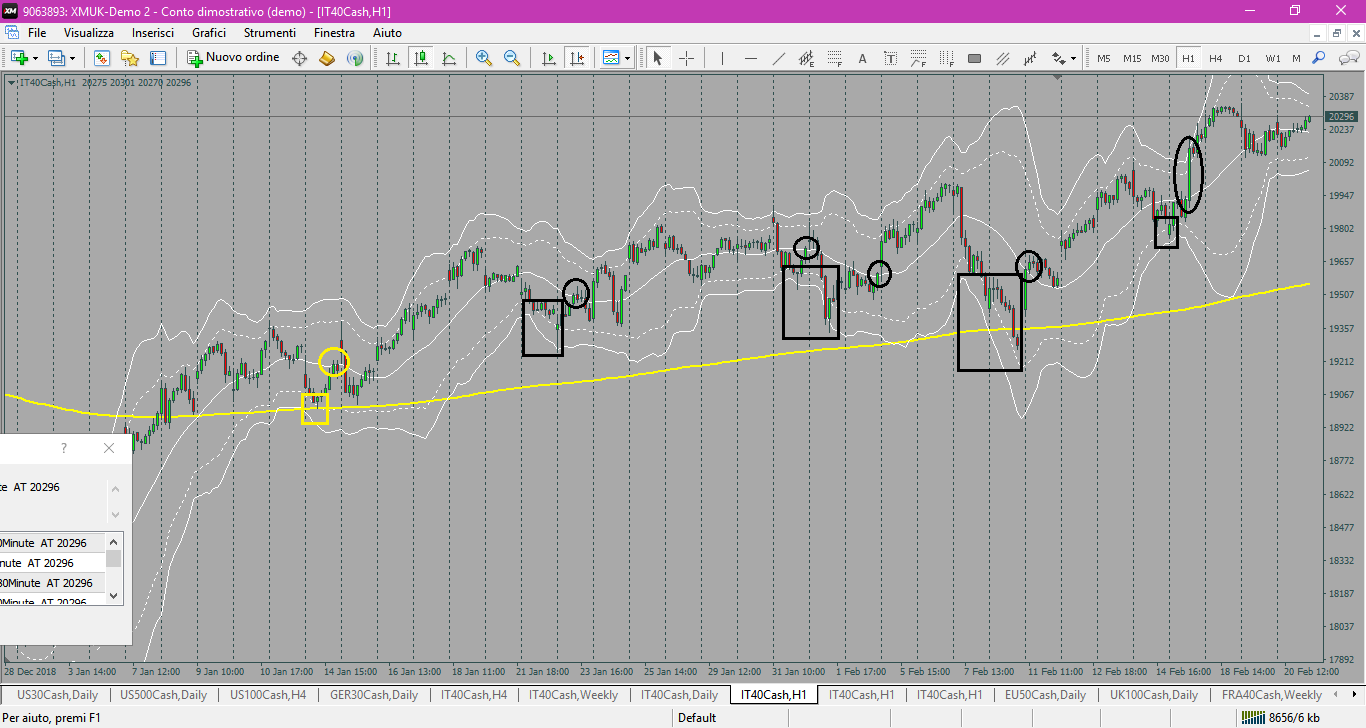Zoom in on the chart

(484, 58)
